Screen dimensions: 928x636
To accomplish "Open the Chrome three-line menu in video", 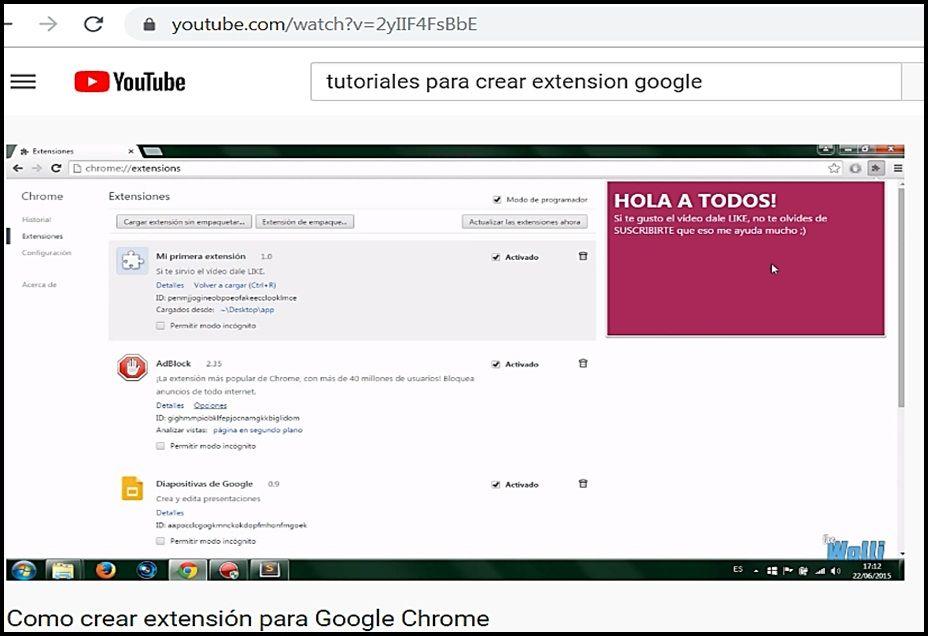I will click(x=897, y=168).
